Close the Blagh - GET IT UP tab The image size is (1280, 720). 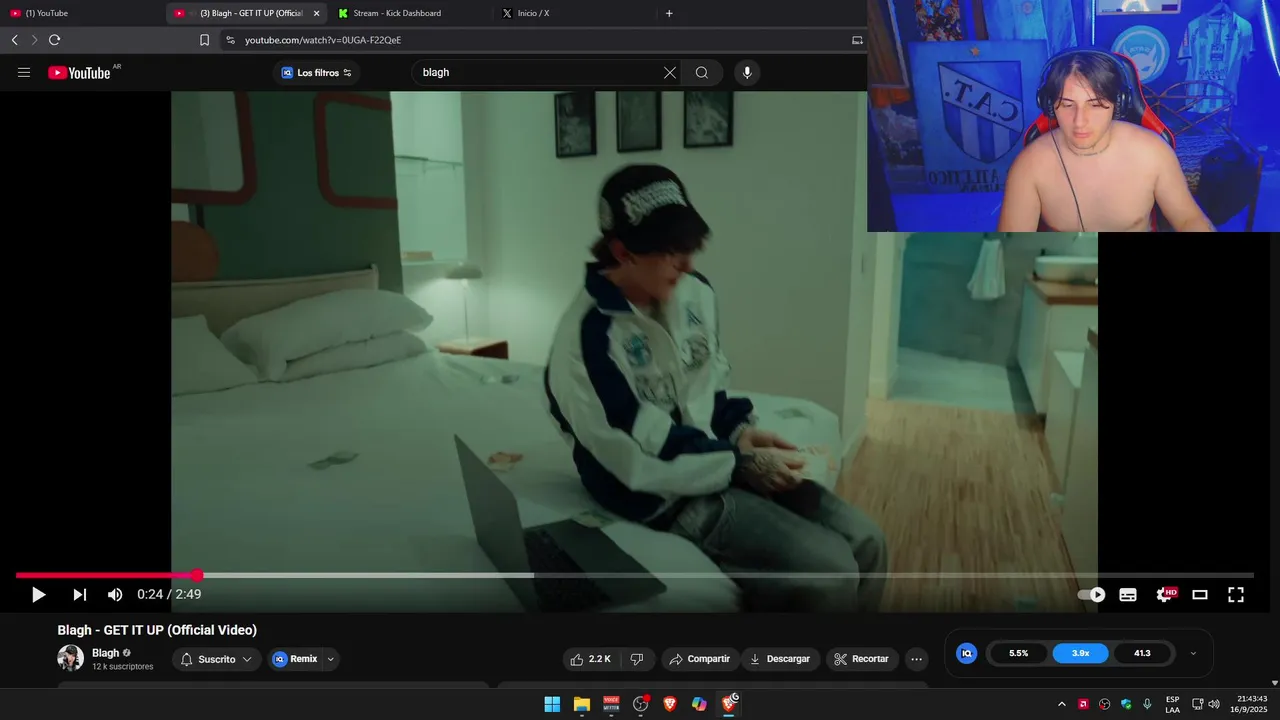tap(317, 13)
